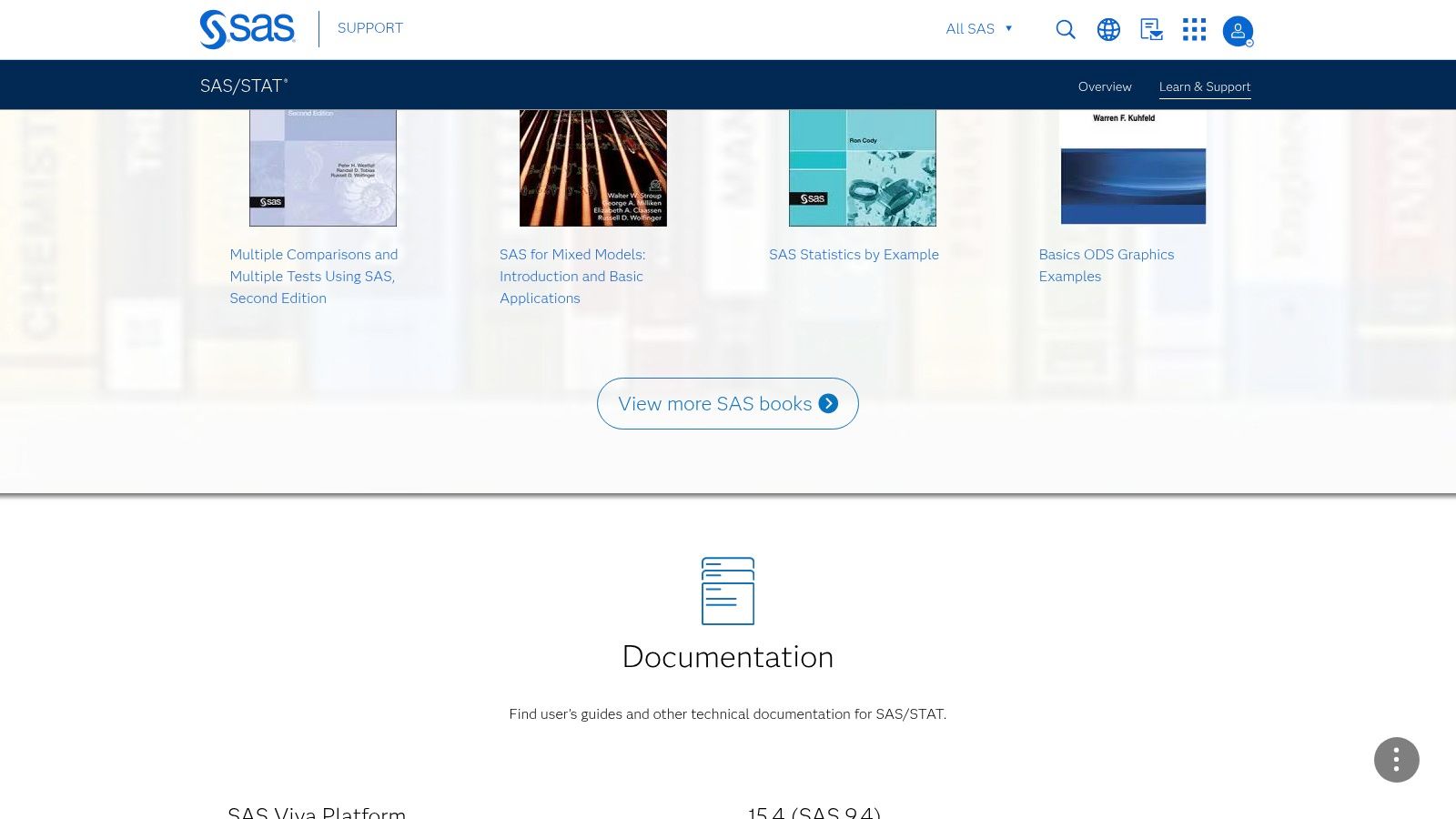The image size is (1456, 819).
Task: Open SAS Statistics by Example title link
Action: pos(854,255)
